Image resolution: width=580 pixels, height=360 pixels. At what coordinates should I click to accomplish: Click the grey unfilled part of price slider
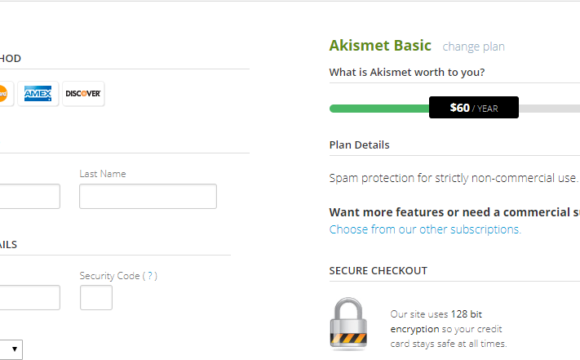[549, 108]
